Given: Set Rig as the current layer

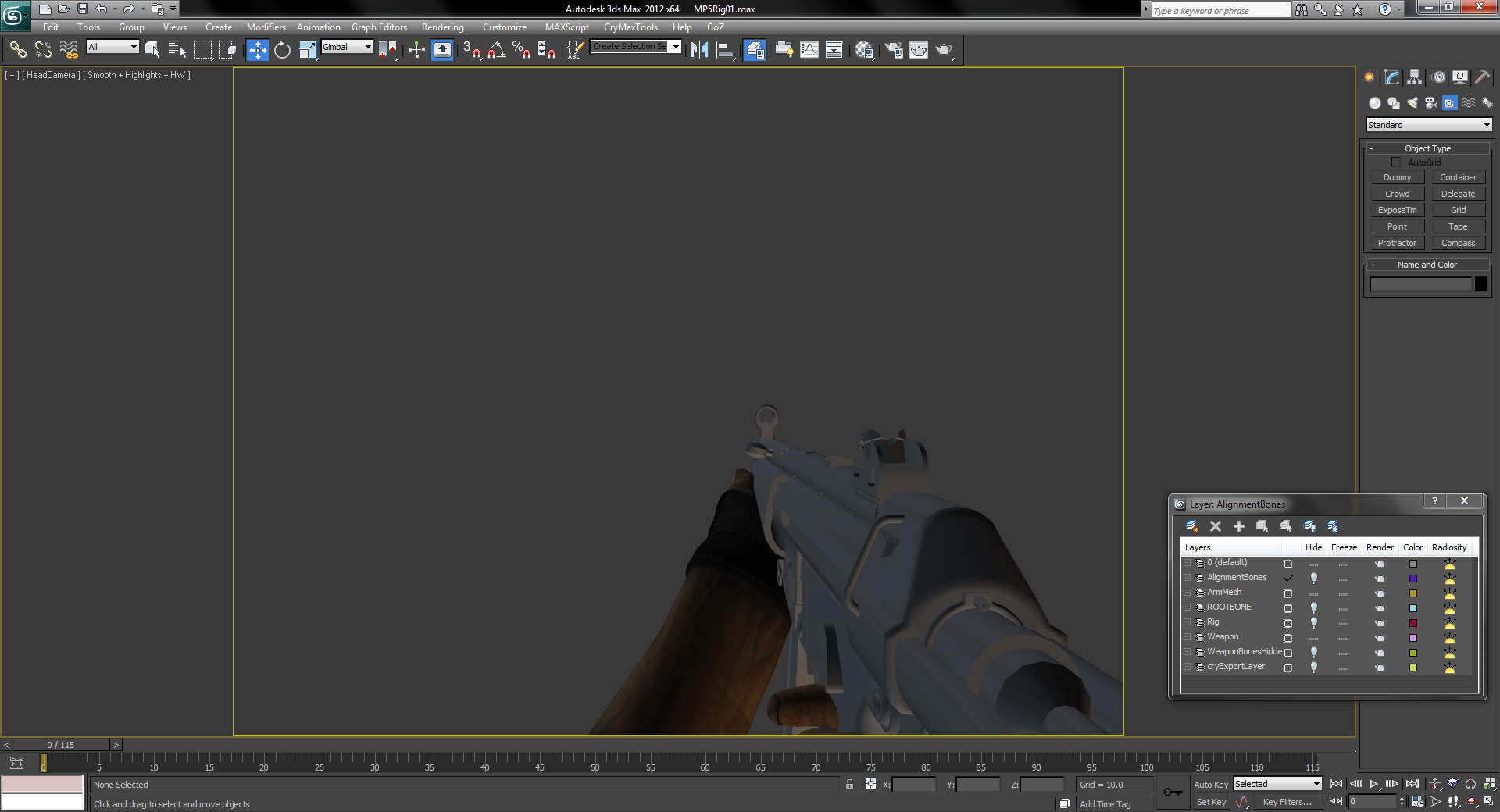Looking at the screenshot, I should [x=1287, y=623].
